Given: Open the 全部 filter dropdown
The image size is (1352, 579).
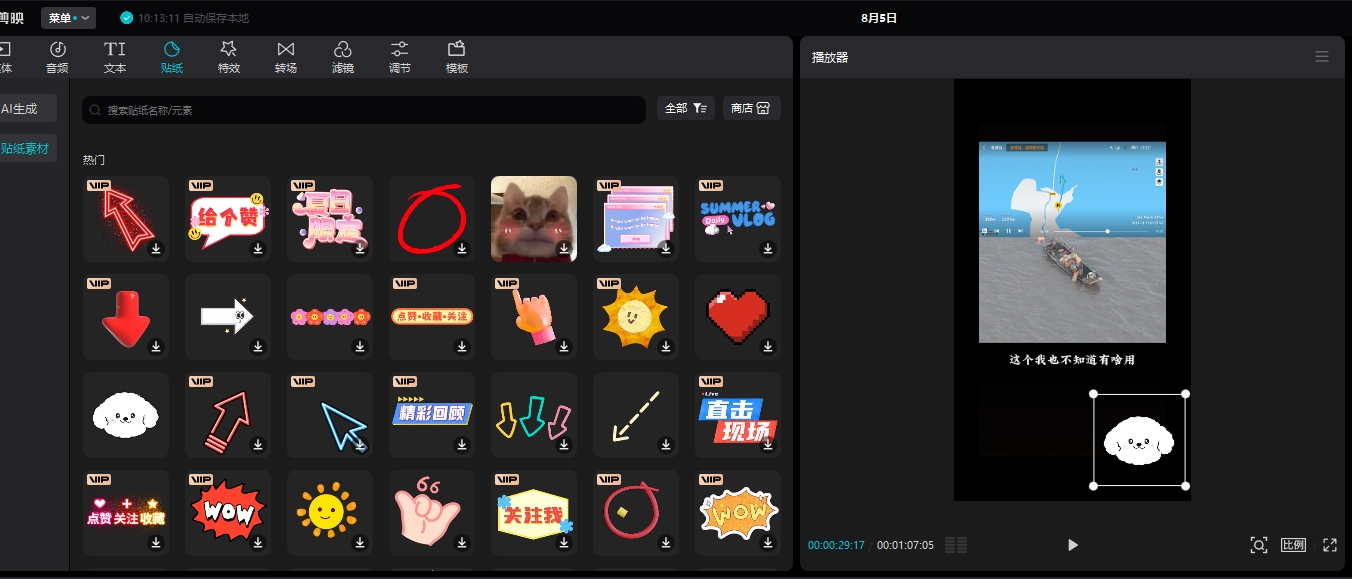Looking at the screenshot, I should coord(685,108).
